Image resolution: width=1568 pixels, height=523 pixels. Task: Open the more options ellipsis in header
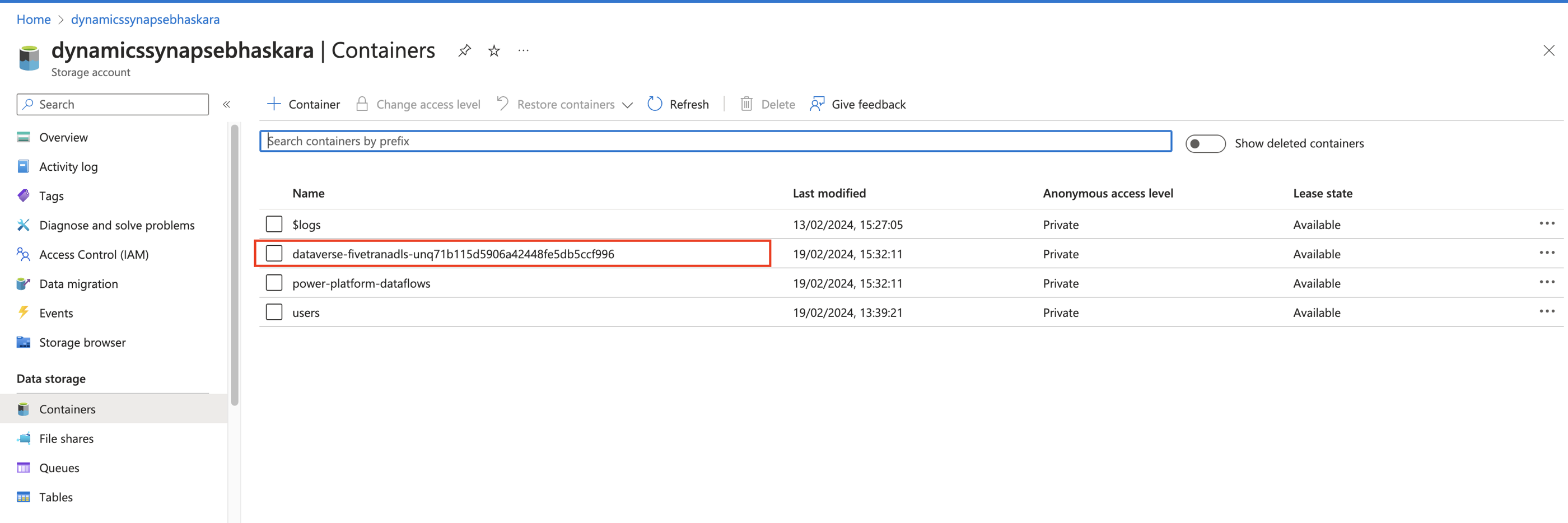pyautogui.click(x=524, y=50)
